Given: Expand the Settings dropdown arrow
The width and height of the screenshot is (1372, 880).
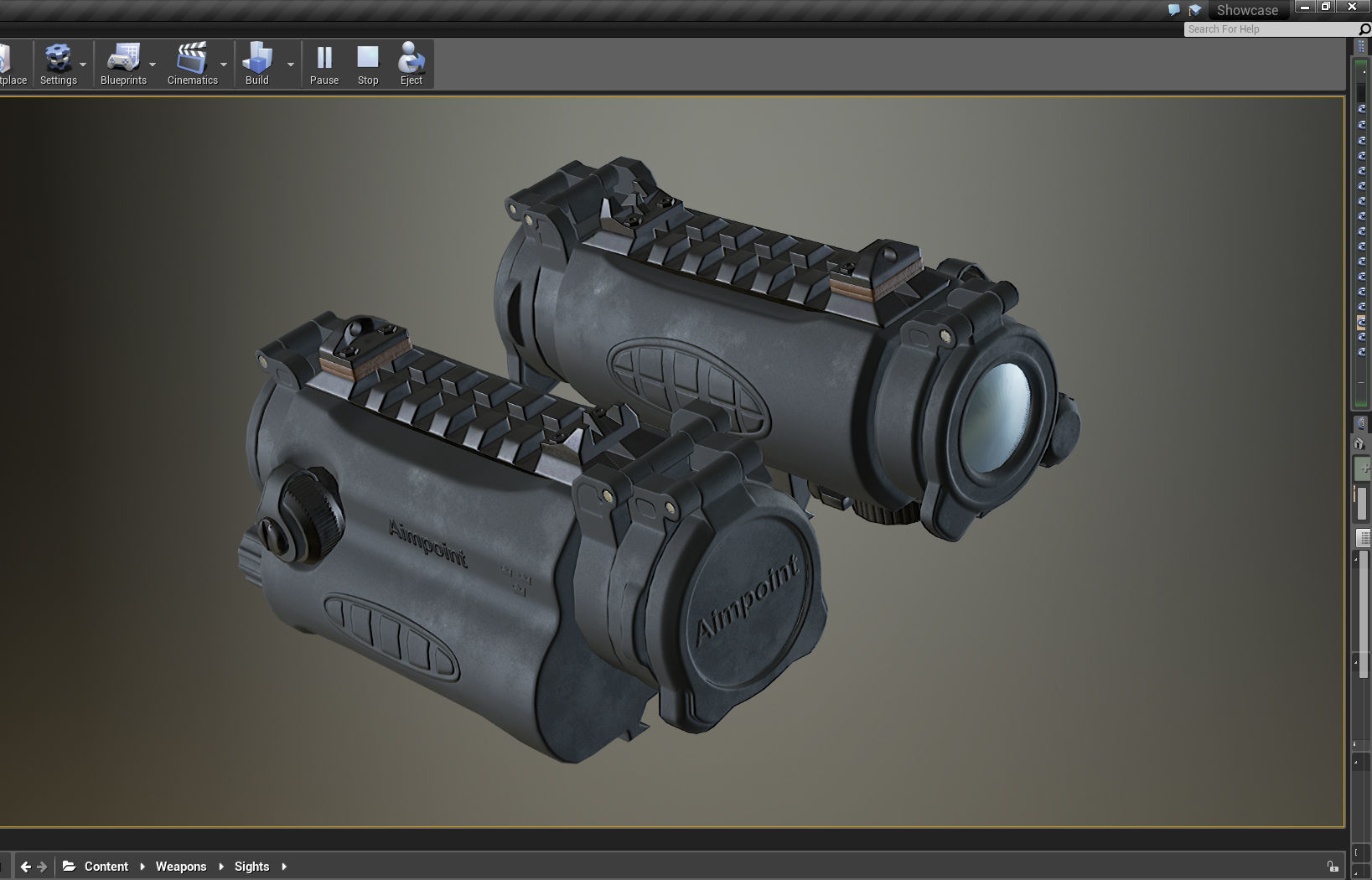Looking at the screenshot, I should pyautogui.click(x=83, y=65).
